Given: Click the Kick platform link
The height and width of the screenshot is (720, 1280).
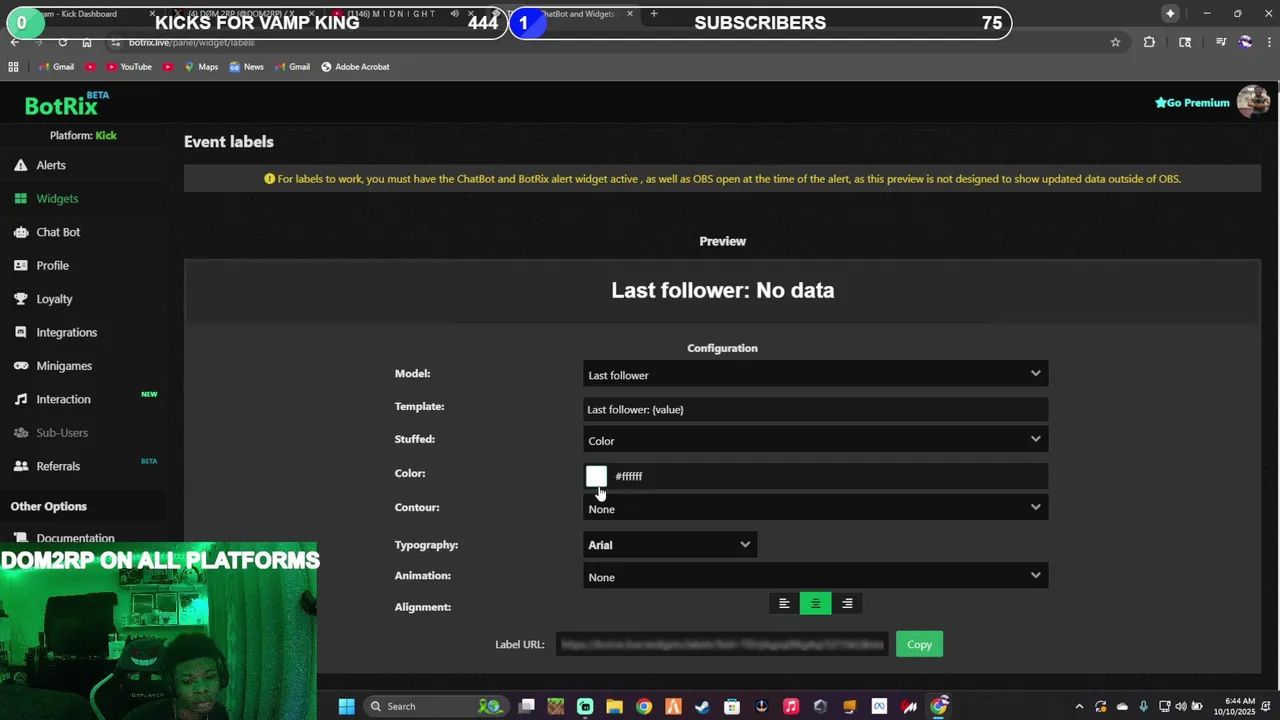Looking at the screenshot, I should 106,135.
